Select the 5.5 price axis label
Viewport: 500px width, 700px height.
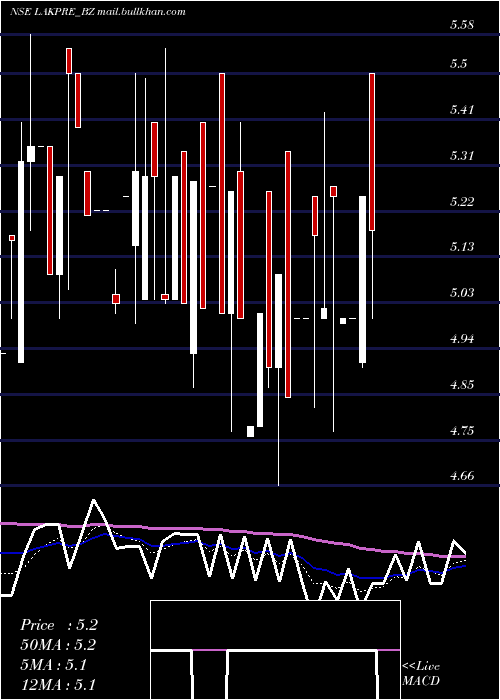[x=458, y=63]
